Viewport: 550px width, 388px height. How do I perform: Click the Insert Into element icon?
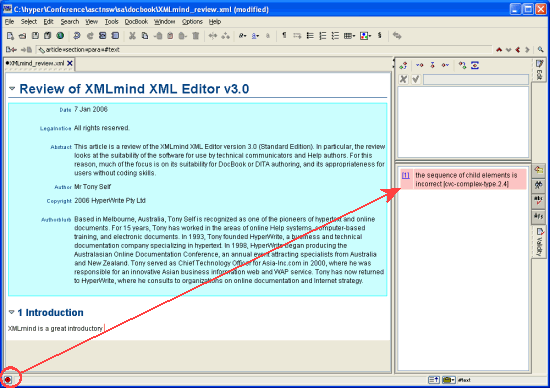432,65
